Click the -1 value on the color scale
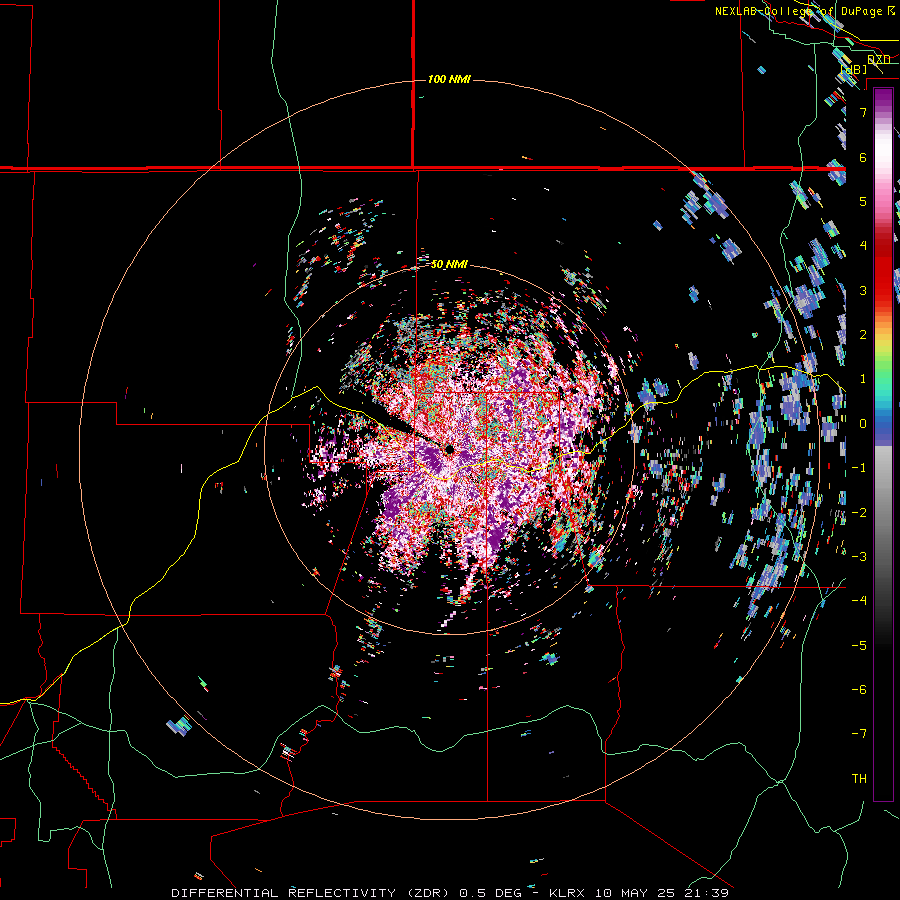 [x=859, y=468]
